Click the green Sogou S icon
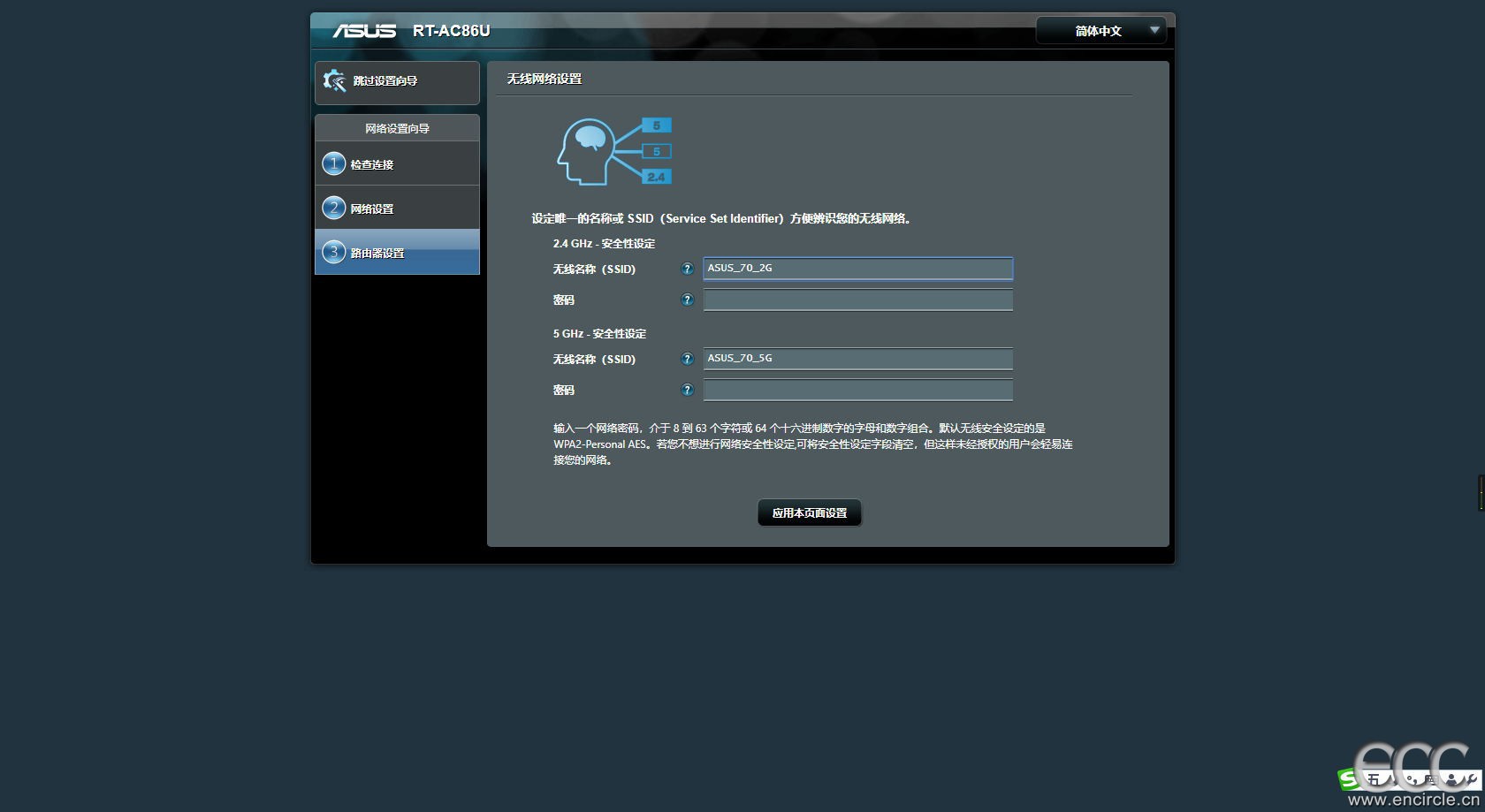The image size is (1485, 812). (1349, 778)
